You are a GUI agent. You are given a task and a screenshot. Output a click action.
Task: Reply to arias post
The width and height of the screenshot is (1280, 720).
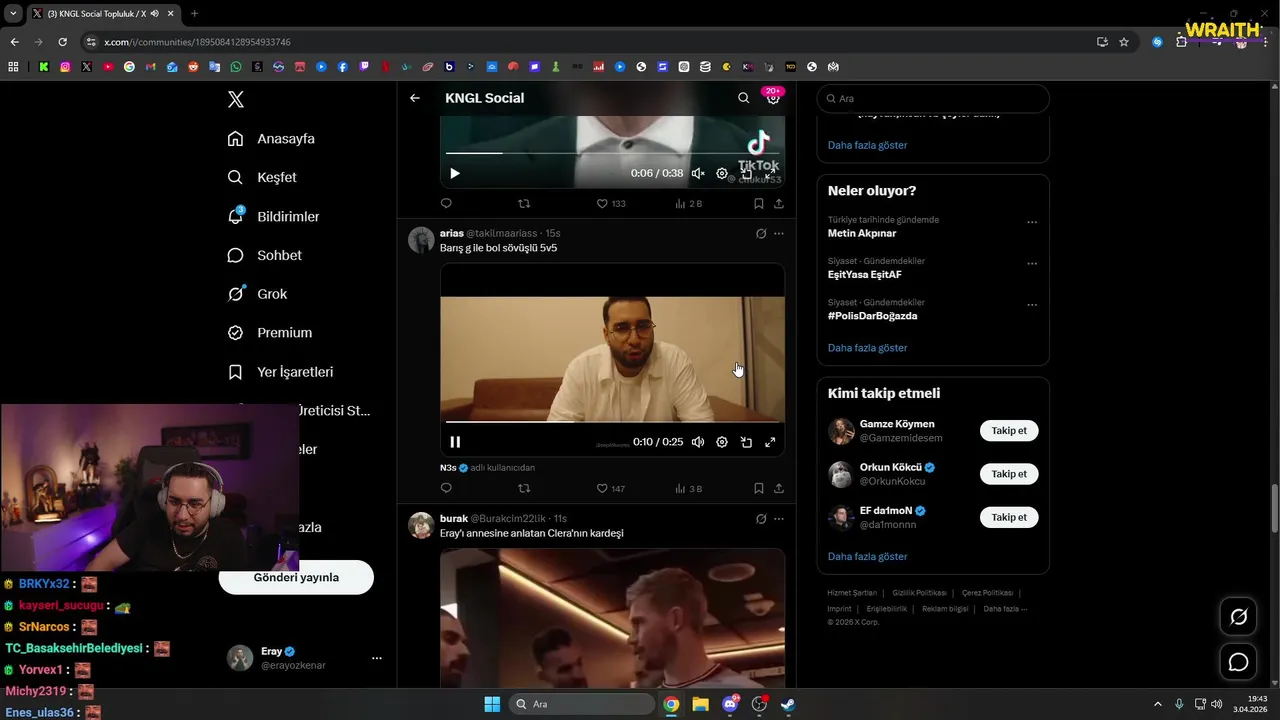(446, 488)
